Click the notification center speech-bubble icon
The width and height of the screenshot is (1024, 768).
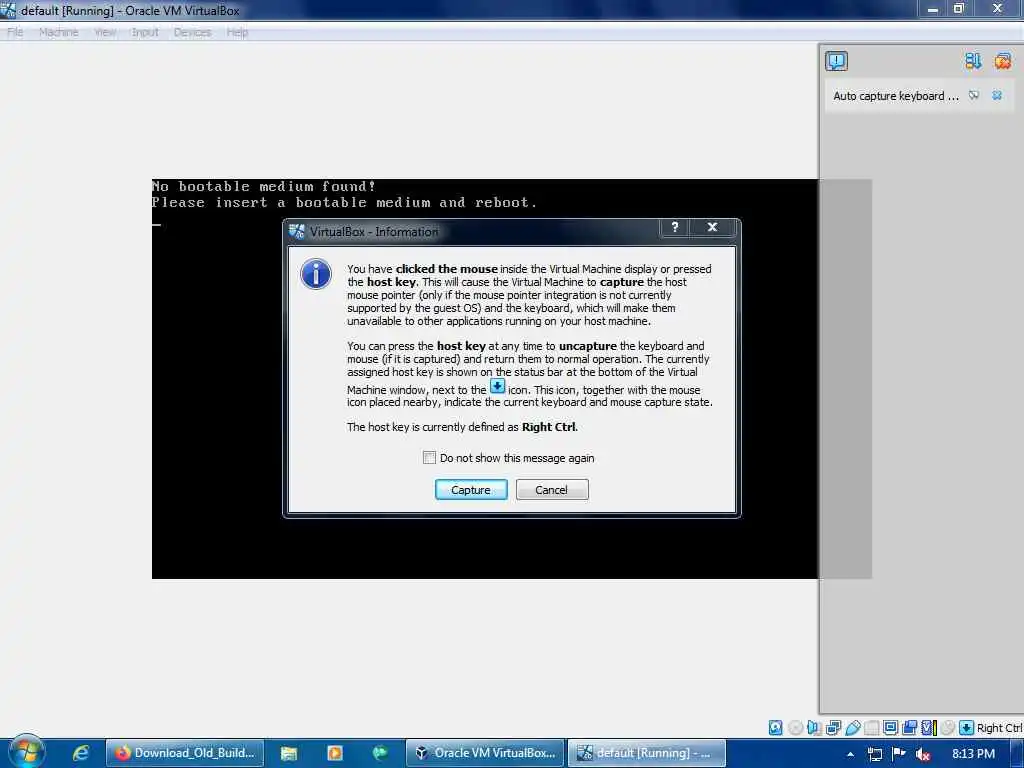pos(837,61)
